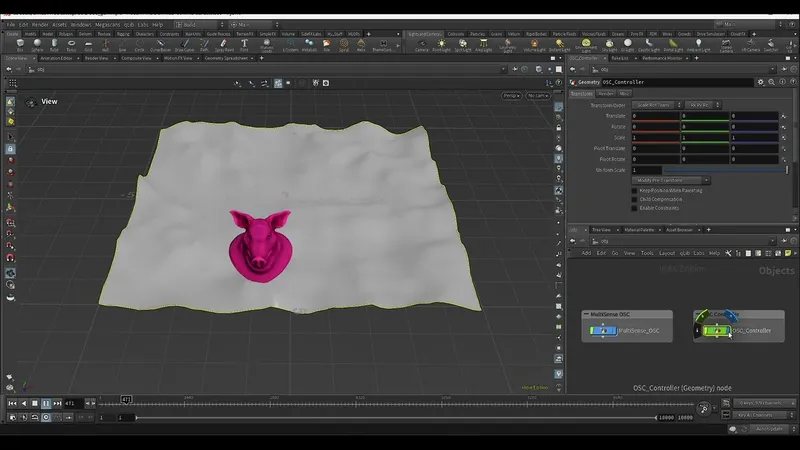Select the Draw Curve shelf tool
The width and height of the screenshot is (800, 450).
coord(184,45)
